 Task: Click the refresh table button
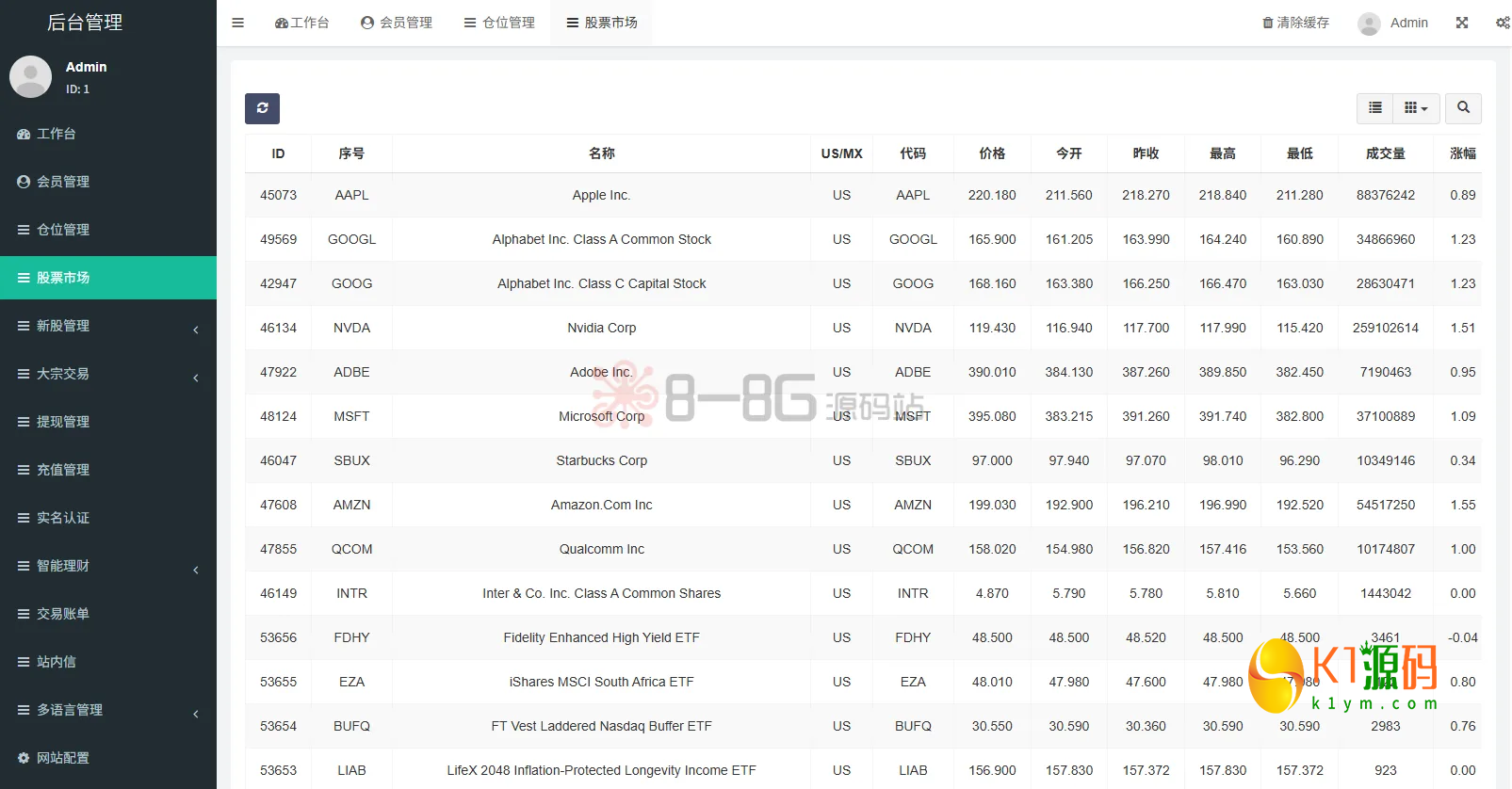coord(262,108)
